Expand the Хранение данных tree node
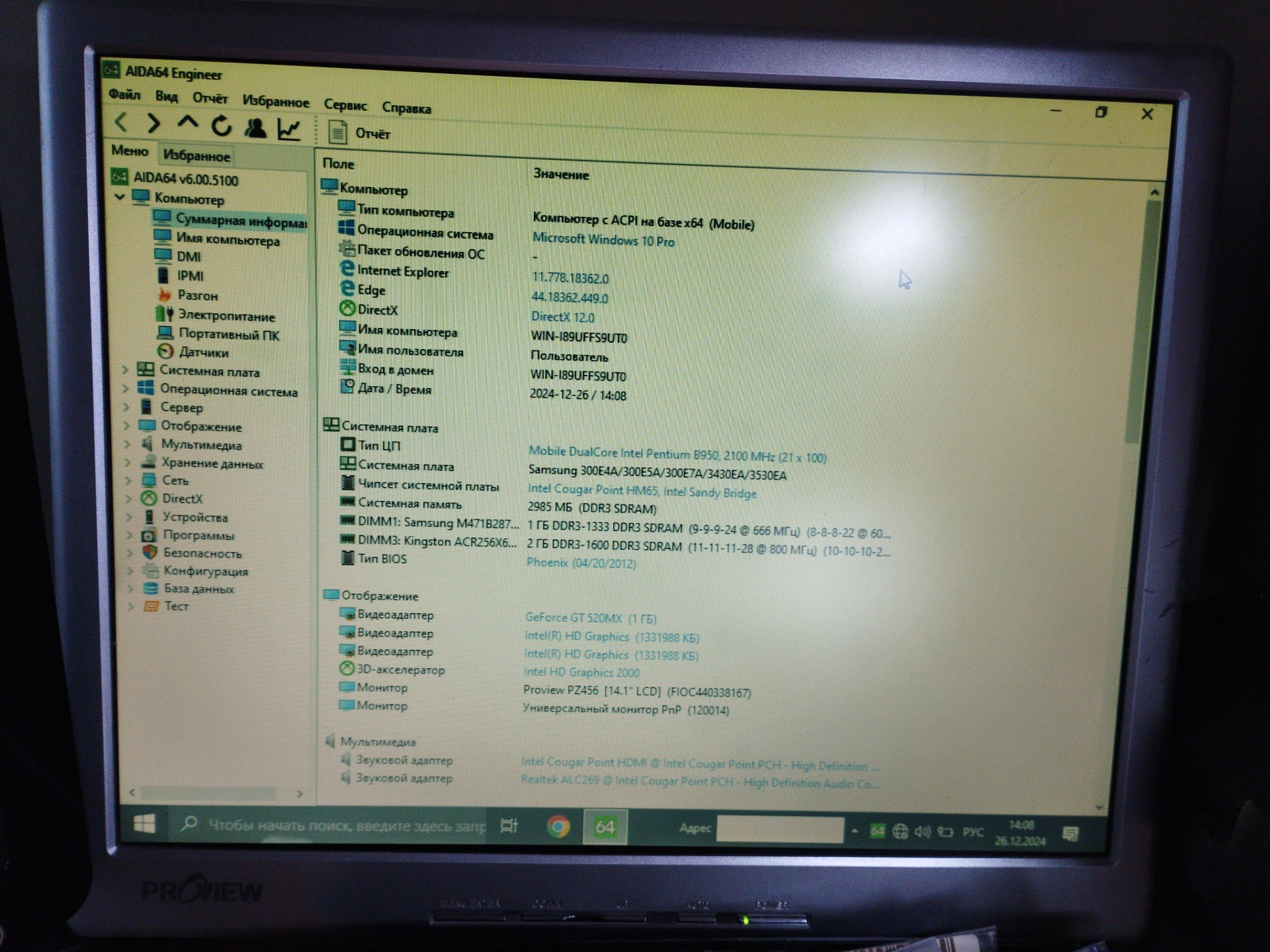 128,462
